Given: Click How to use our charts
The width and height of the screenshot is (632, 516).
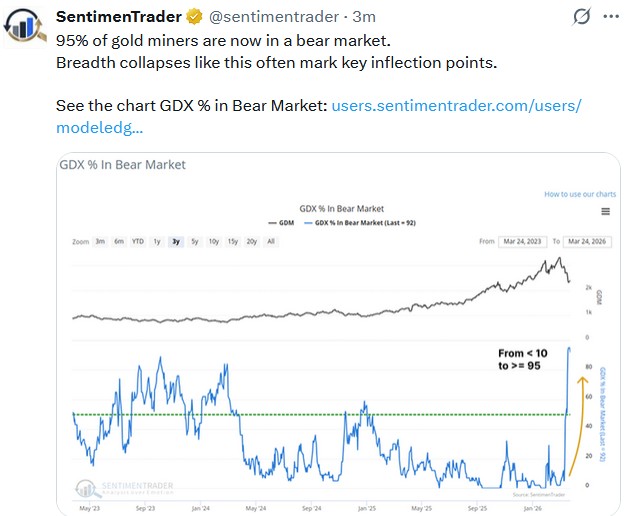Looking at the screenshot, I should point(580,194).
